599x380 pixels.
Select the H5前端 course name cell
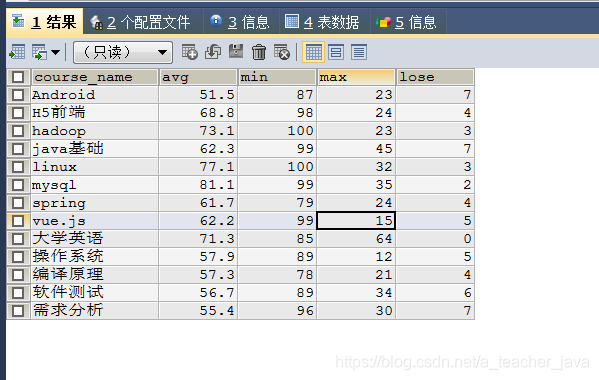(x=94, y=113)
